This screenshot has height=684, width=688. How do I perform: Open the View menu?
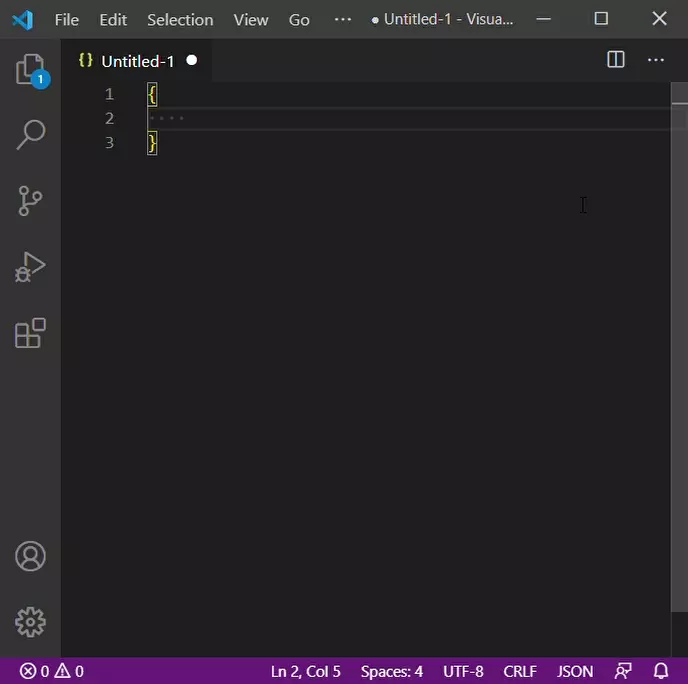251,20
